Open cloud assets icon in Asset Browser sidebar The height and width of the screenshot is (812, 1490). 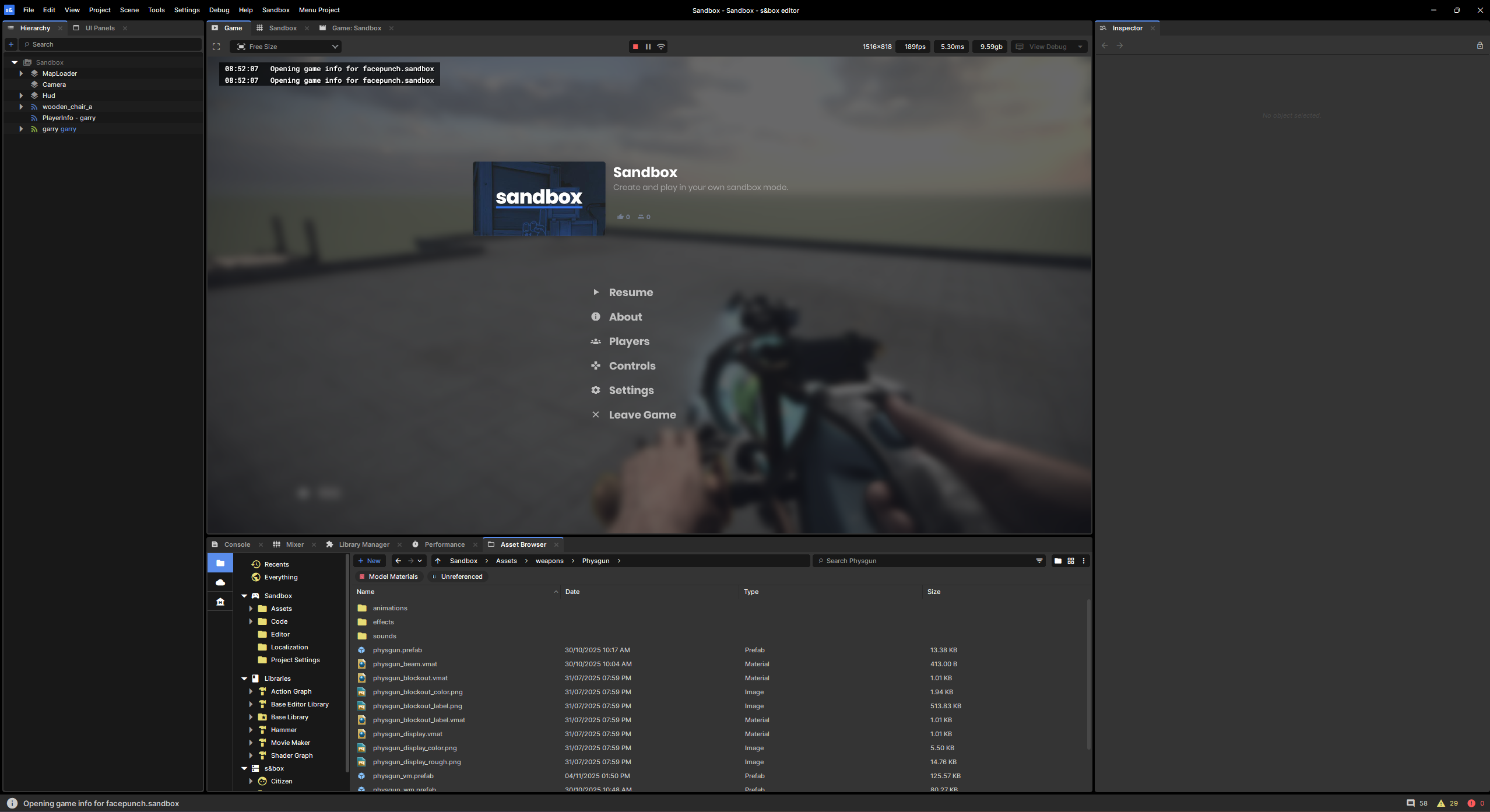[220, 582]
